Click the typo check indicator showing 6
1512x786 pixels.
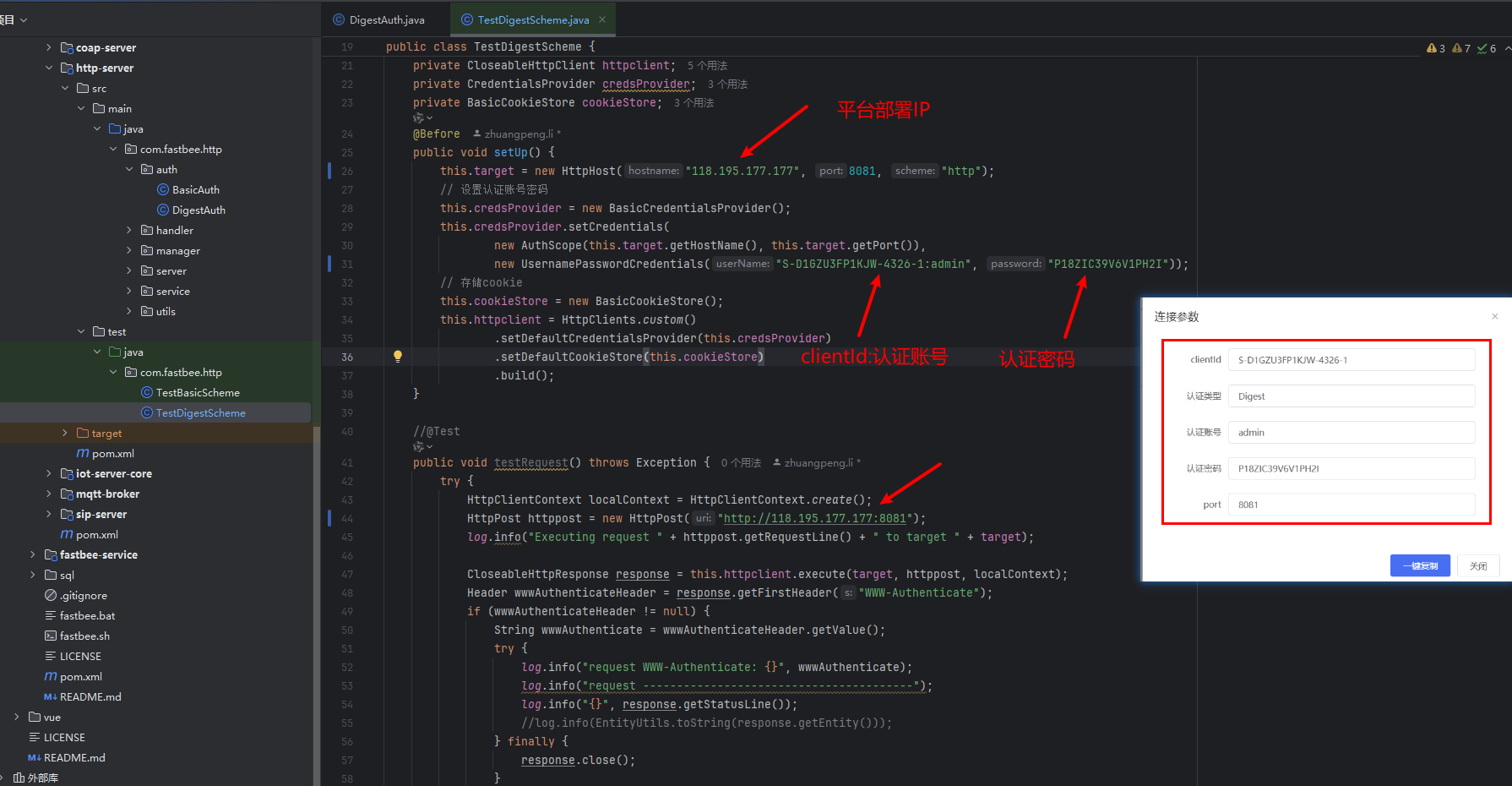[1487, 48]
